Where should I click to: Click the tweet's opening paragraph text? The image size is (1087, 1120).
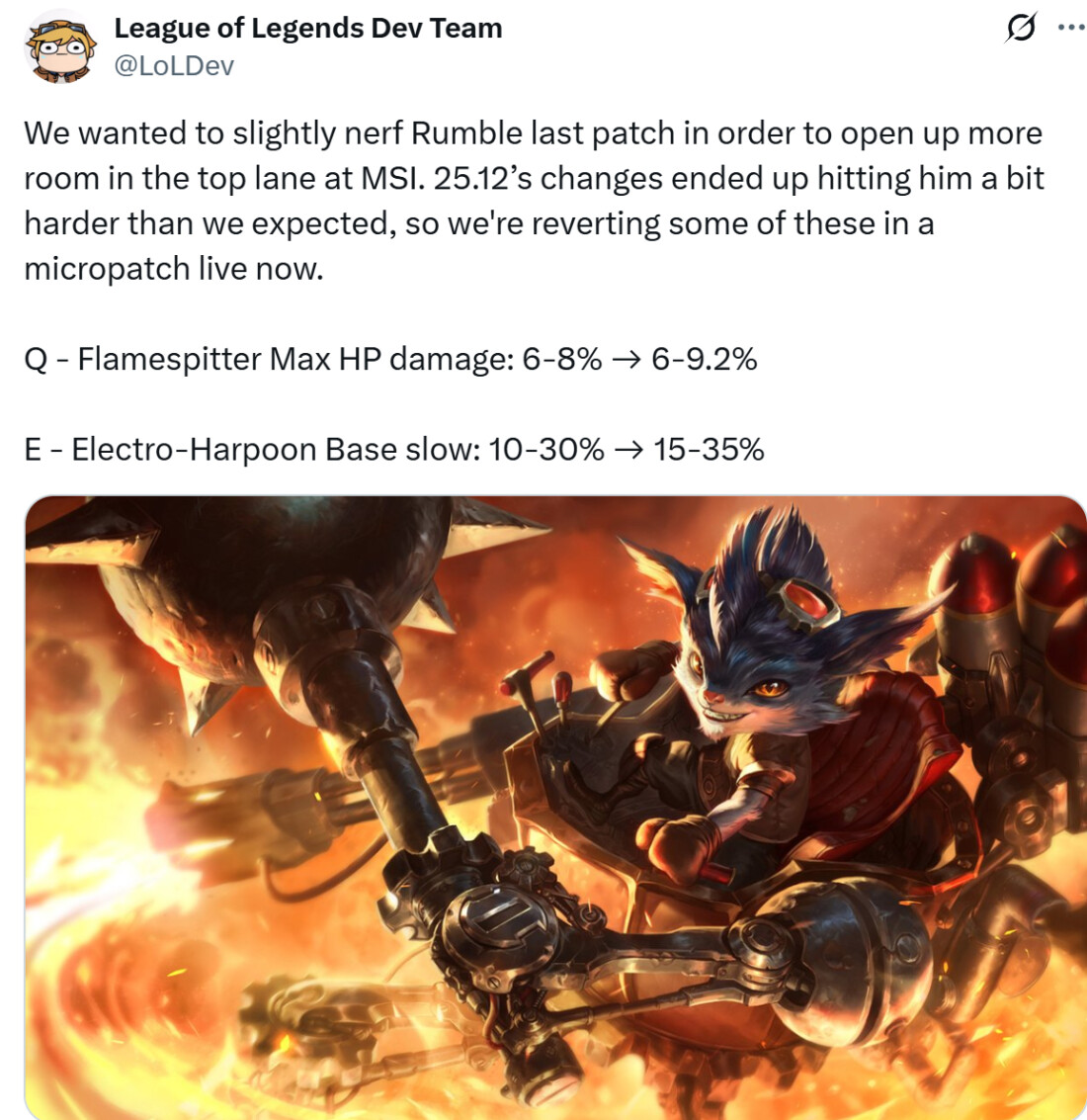[x=534, y=201]
